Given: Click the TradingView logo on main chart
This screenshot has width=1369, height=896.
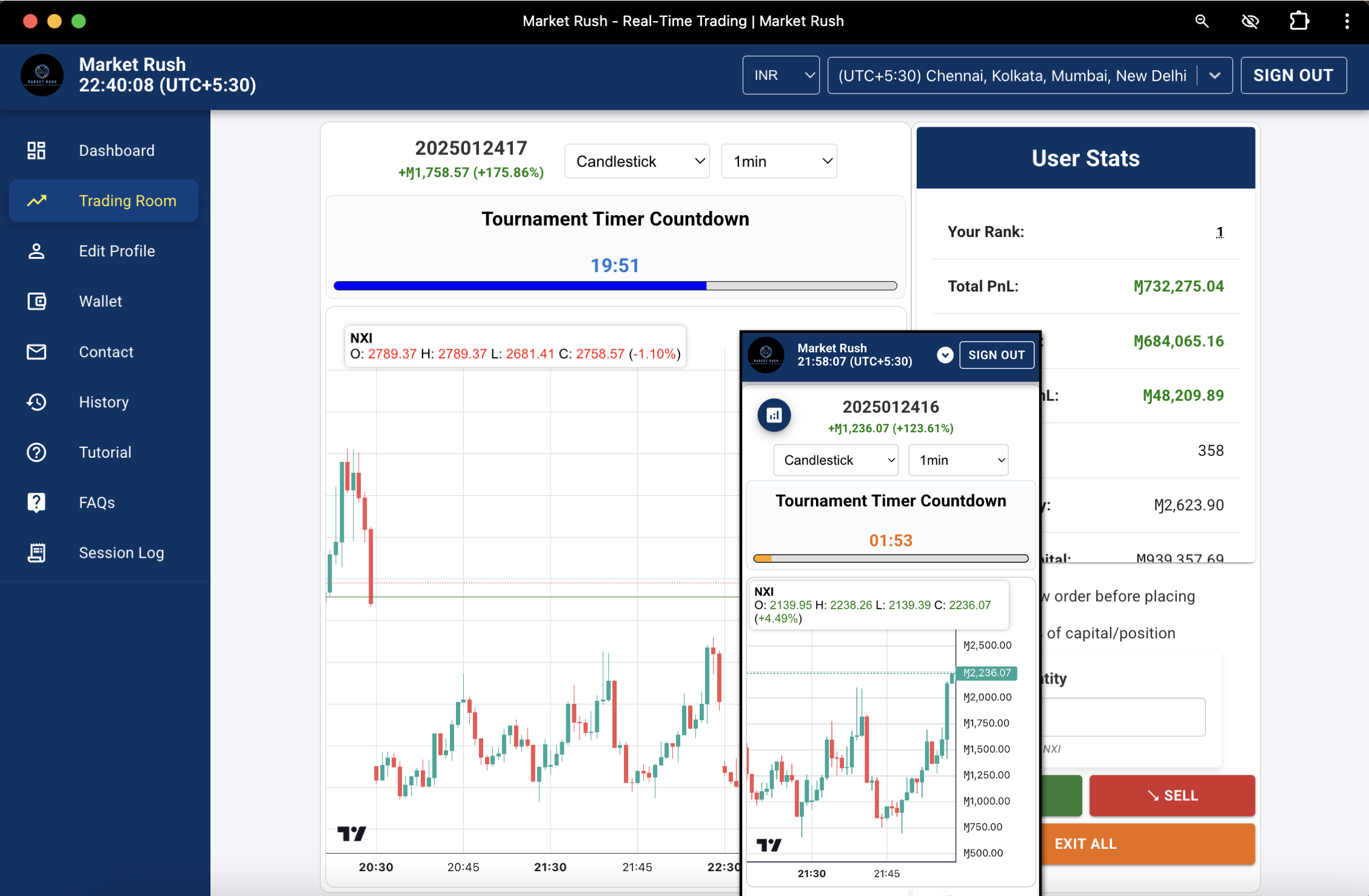Looking at the screenshot, I should (352, 834).
